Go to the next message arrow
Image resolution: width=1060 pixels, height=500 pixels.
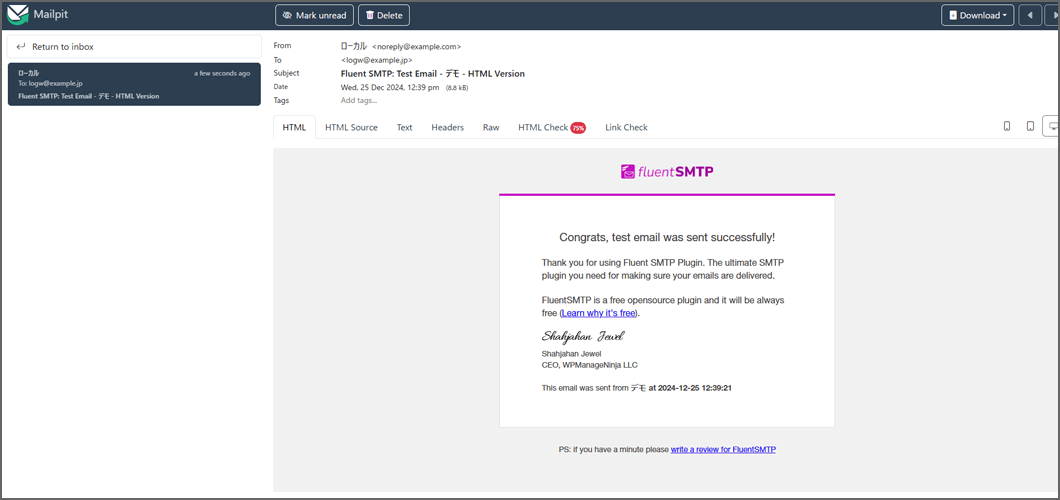(x=1052, y=15)
